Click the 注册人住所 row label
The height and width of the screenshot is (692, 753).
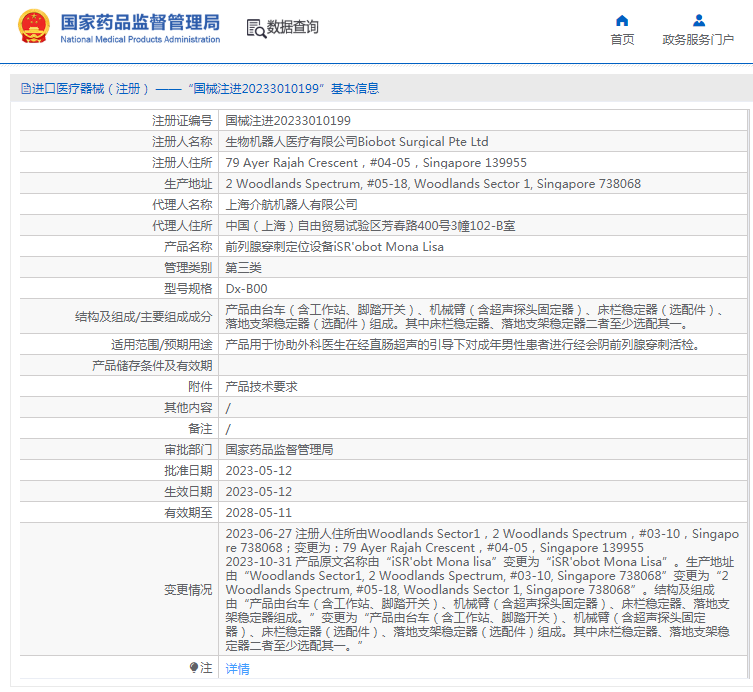[182, 163]
